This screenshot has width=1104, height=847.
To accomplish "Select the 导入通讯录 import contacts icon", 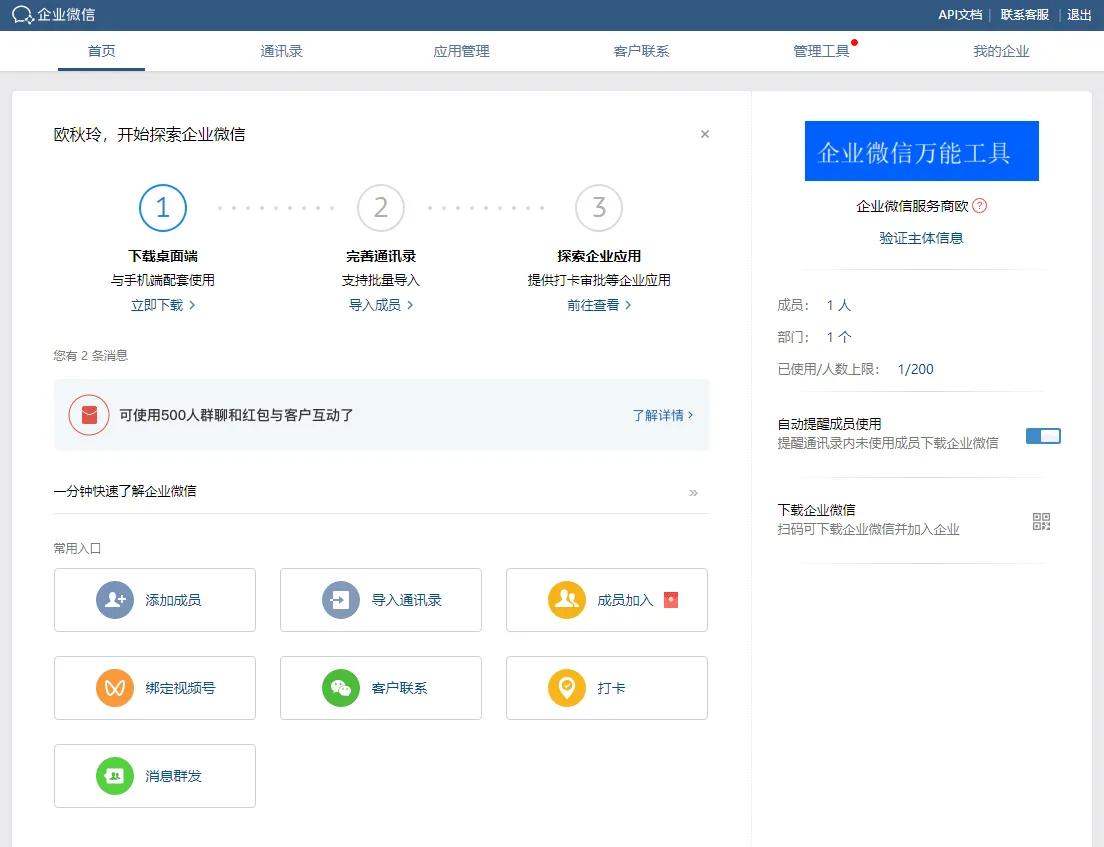I will 341,599.
